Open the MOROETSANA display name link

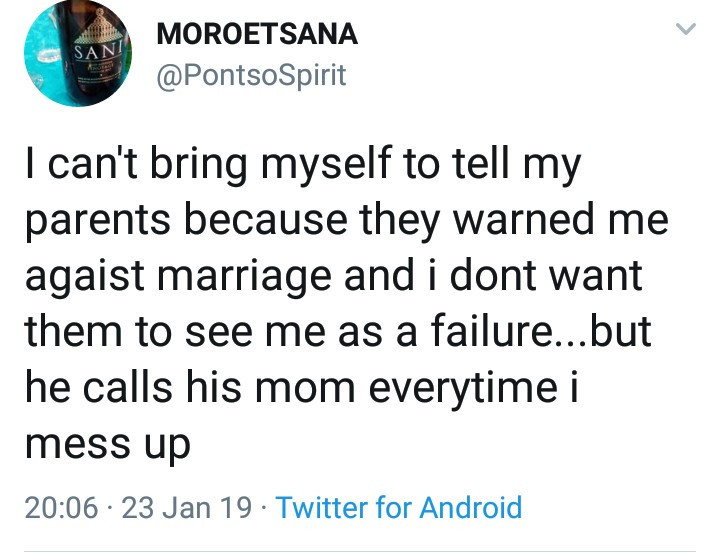coord(257,34)
